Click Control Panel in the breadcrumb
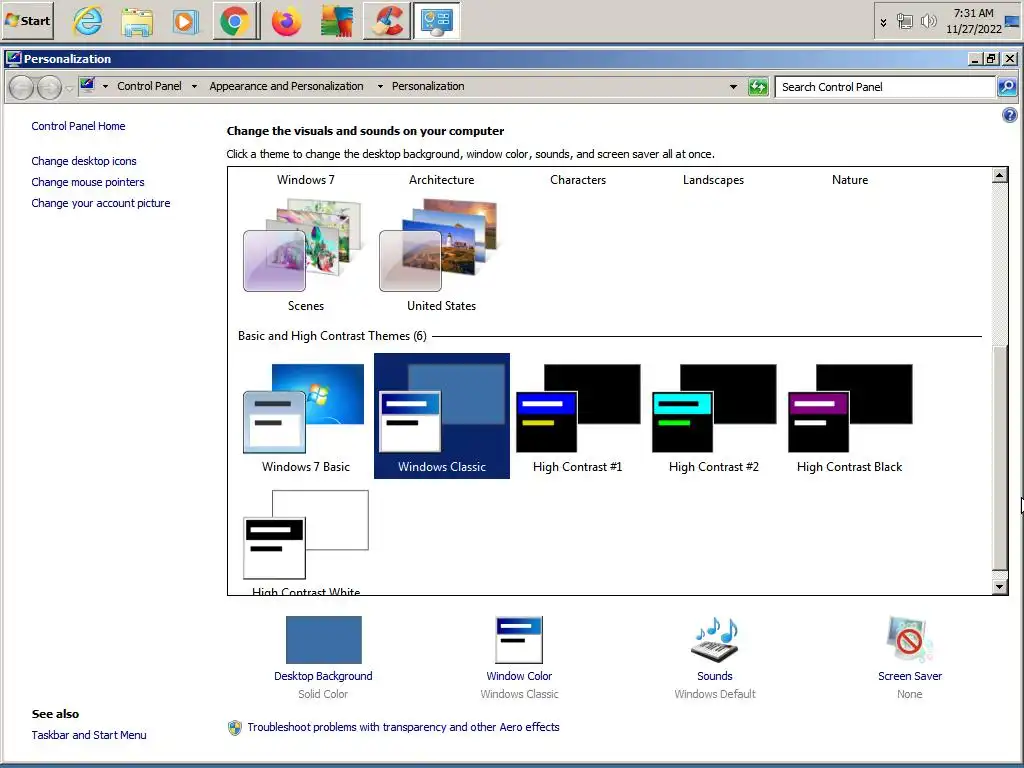This screenshot has height=768, width=1024. pos(149,86)
